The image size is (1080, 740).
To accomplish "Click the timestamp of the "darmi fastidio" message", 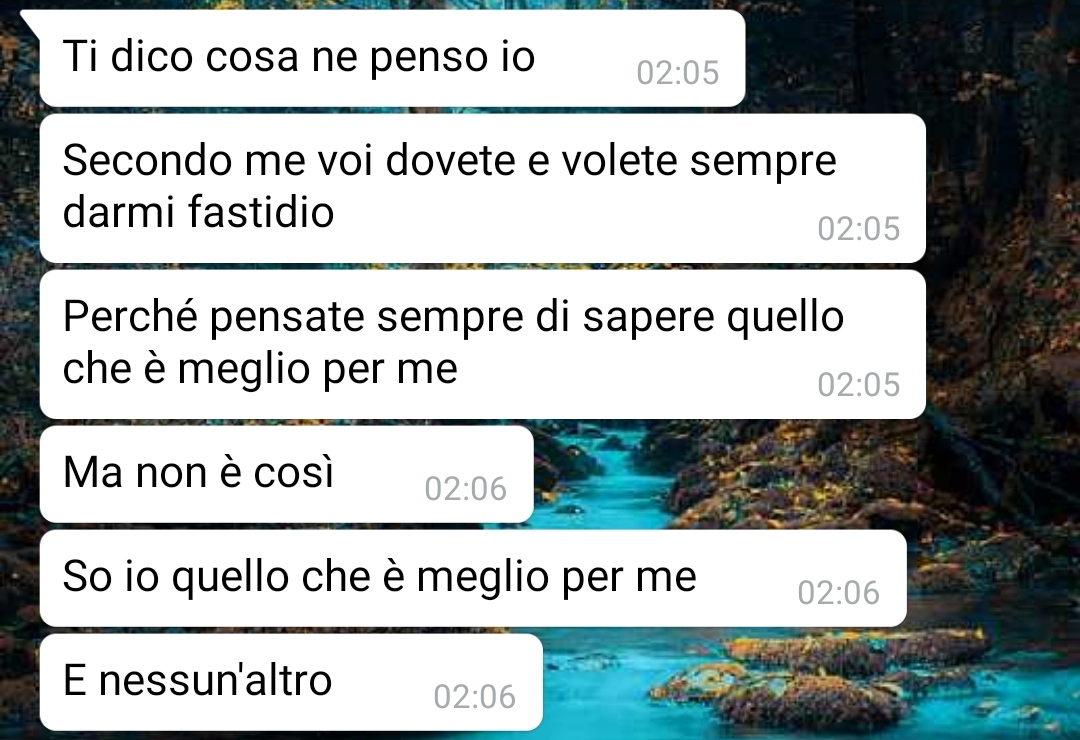I will click(x=858, y=229).
